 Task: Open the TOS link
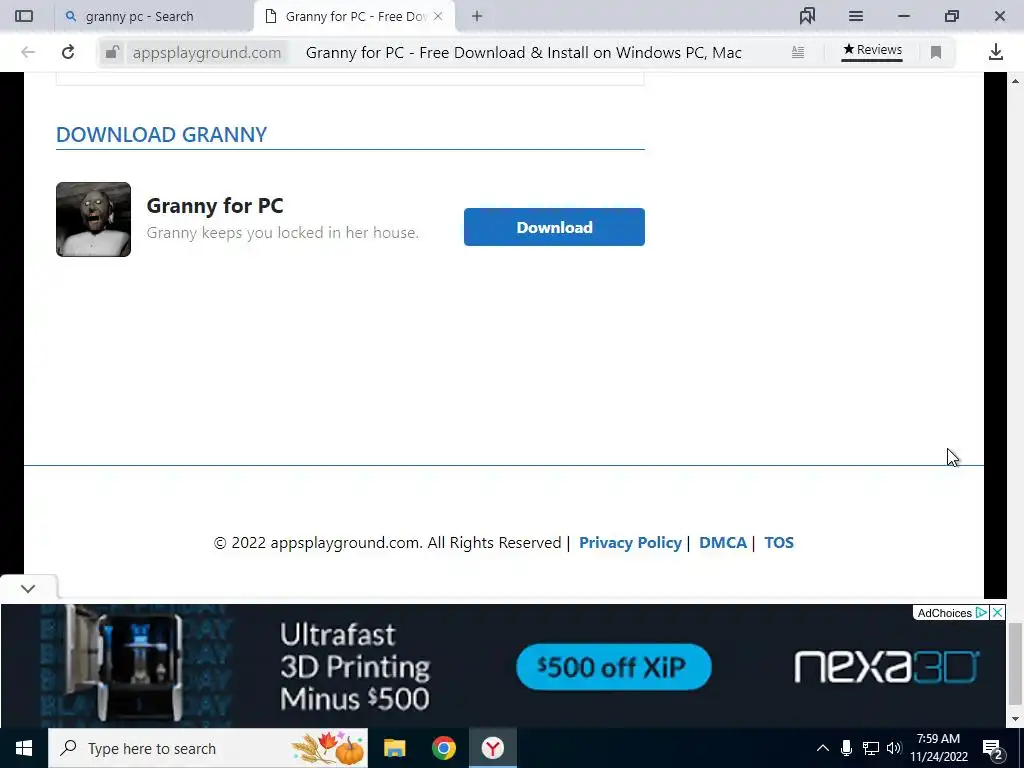pyautogui.click(x=778, y=543)
